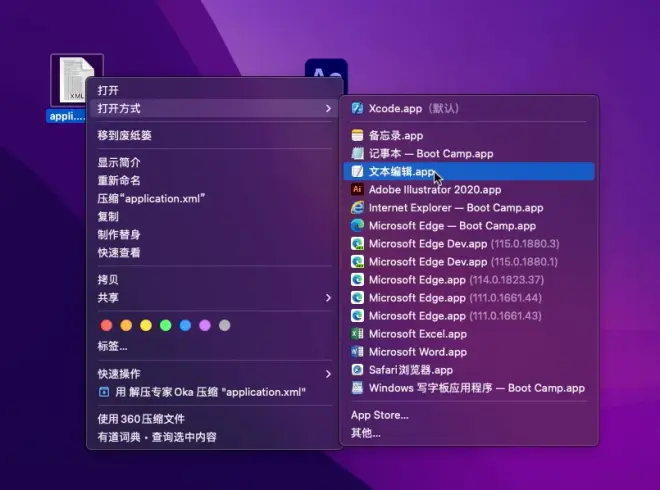Screen dimensions: 660x490
Task: Expand the 快速操作 submenu chevron
Action: tap(328, 374)
